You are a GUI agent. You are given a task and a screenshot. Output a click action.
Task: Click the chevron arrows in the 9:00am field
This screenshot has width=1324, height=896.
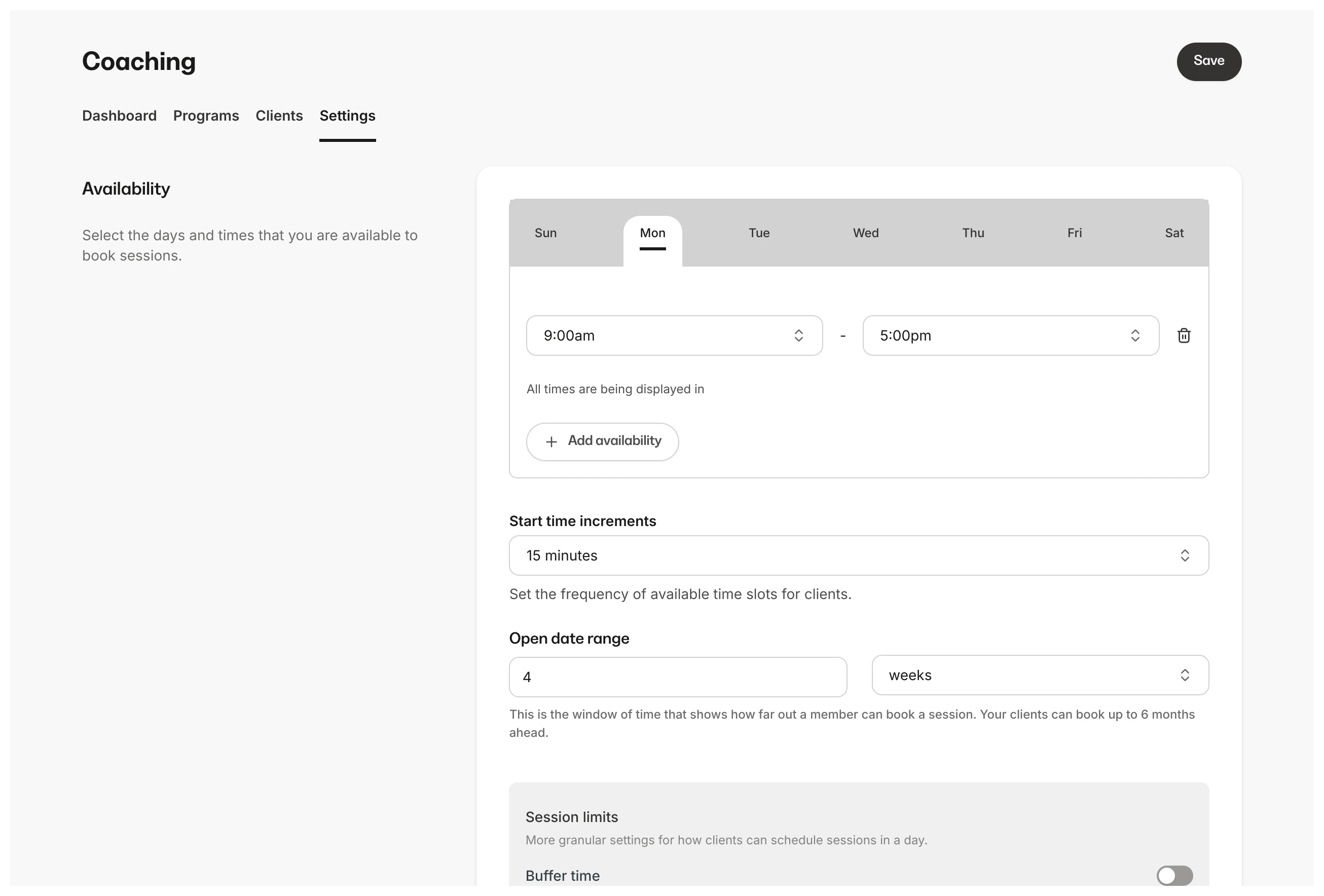[x=798, y=335]
